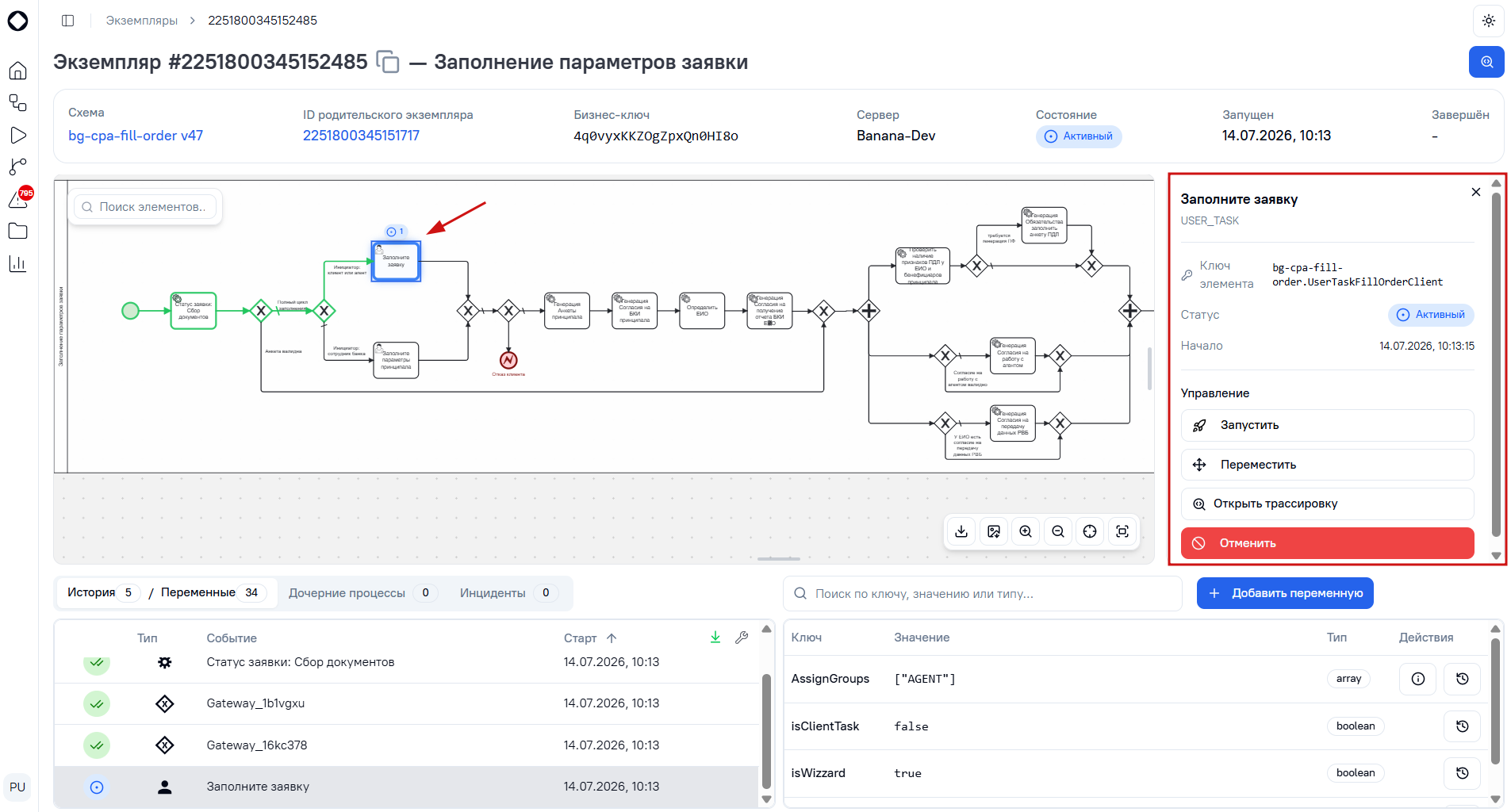The image size is (1511, 812).
Task: Click the red Отменить button
Action: 1327,543
